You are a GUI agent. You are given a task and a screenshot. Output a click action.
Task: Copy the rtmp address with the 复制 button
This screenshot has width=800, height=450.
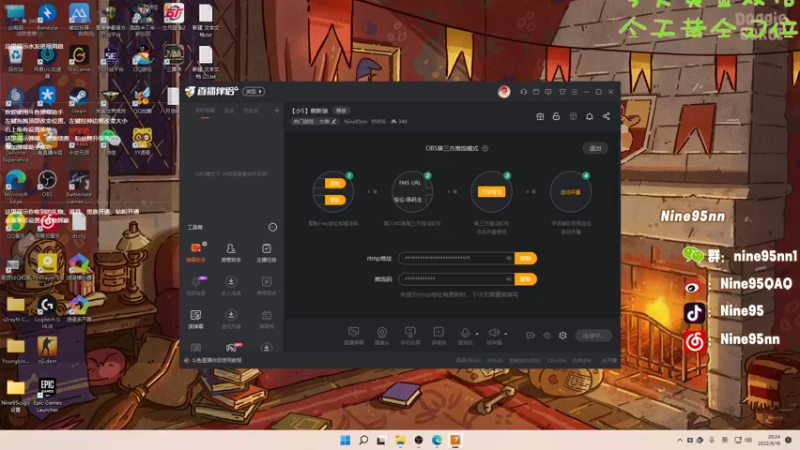(526, 258)
